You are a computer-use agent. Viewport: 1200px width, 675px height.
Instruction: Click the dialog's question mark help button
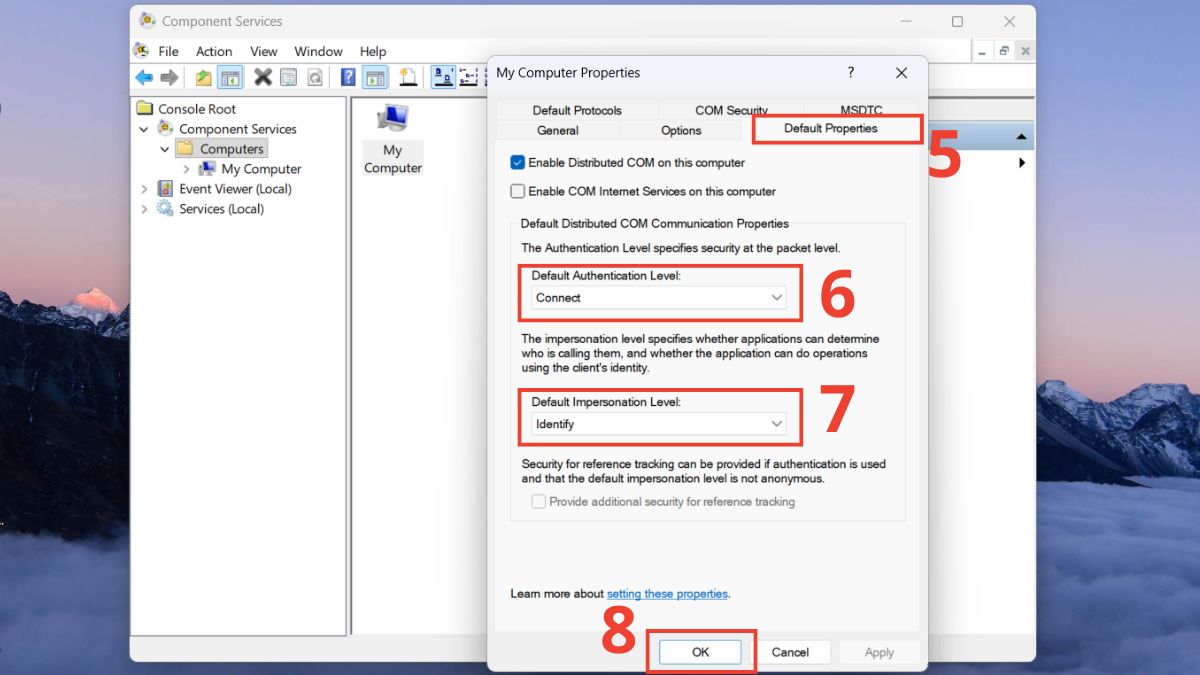pyautogui.click(x=851, y=73)
